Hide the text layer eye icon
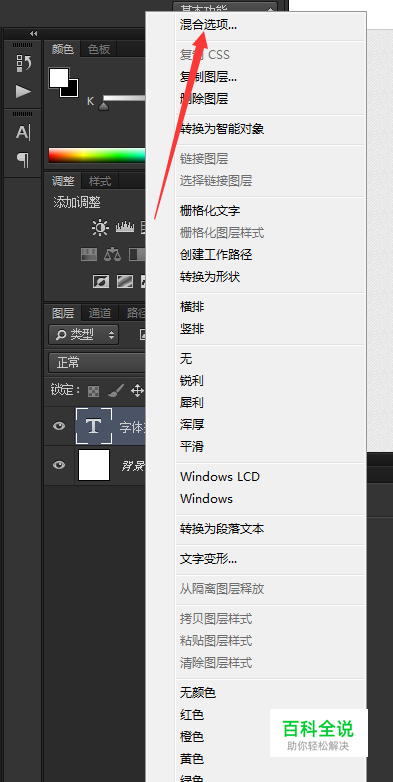The height and width of the screenshot is (782, 393). point(59,426)
